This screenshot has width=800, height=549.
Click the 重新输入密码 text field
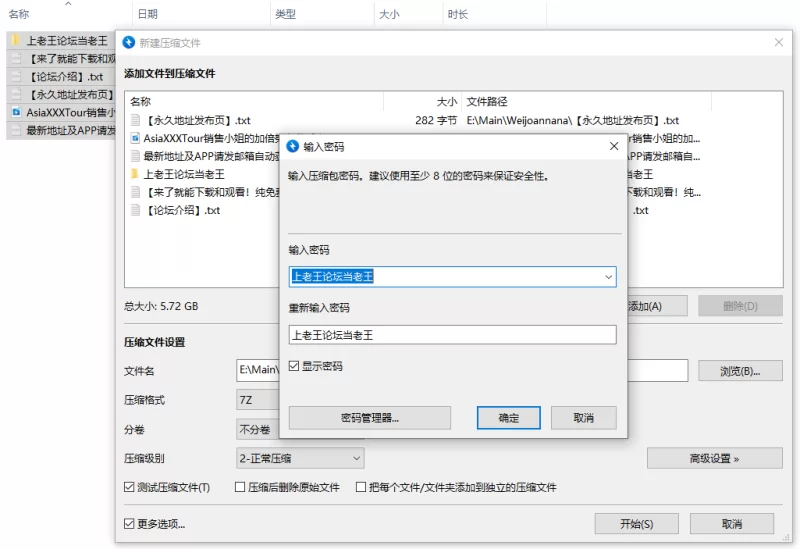coord(453,335)
